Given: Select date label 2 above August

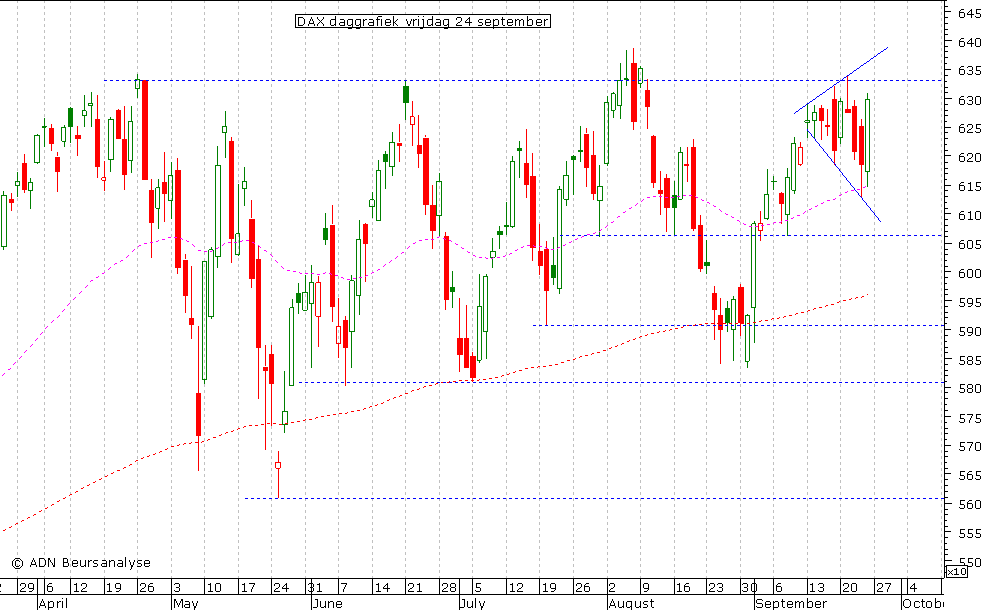Looking at the screenshot, I should [612, 587].
